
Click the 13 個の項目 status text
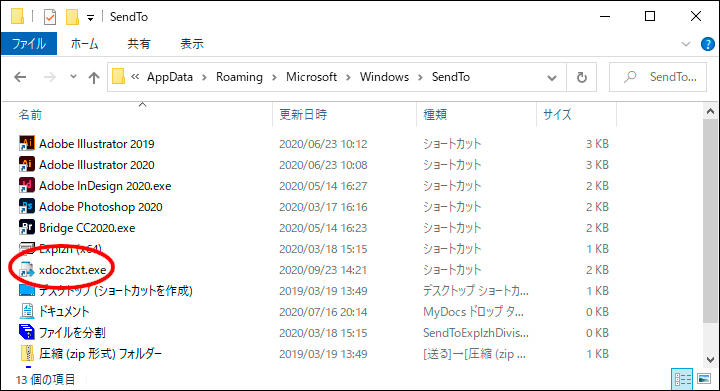45,380
